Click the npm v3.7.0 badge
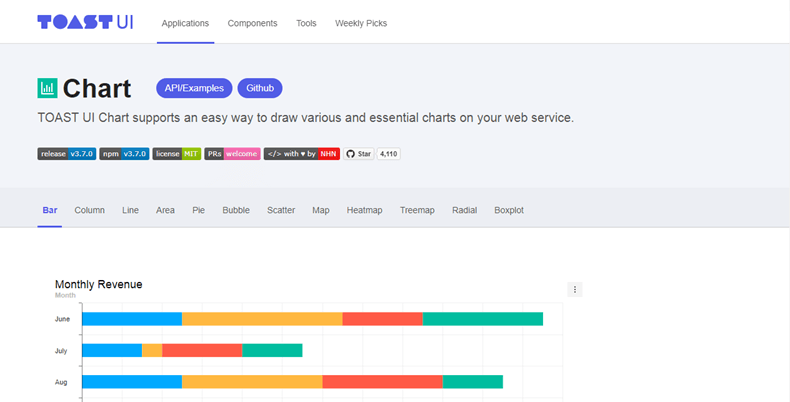790x402 pixels. (124, 154)
